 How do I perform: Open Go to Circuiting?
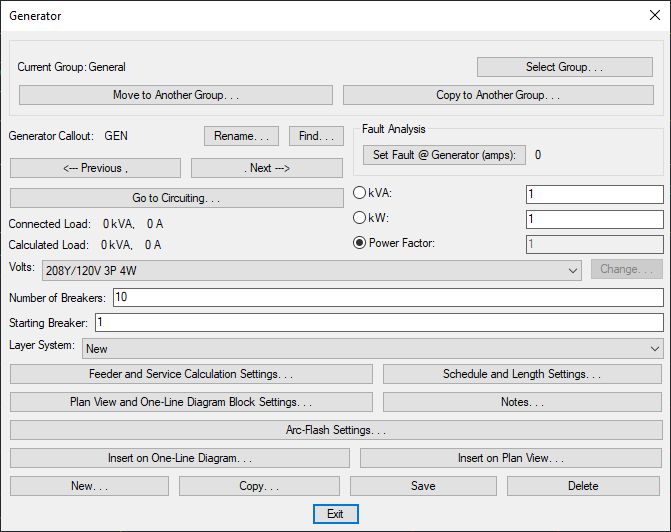(x=176, y=198)
